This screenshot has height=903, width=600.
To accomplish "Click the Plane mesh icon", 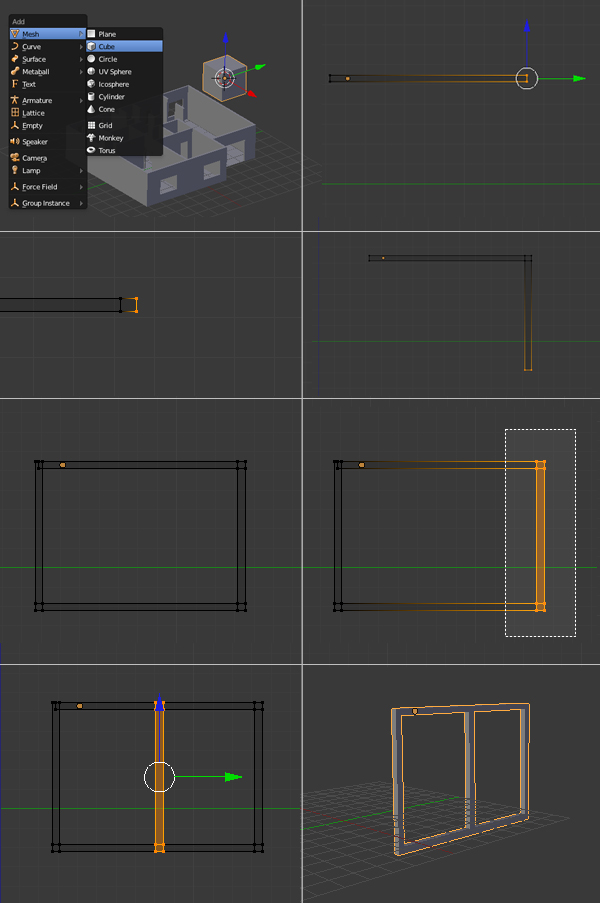I will click(91, 34).
